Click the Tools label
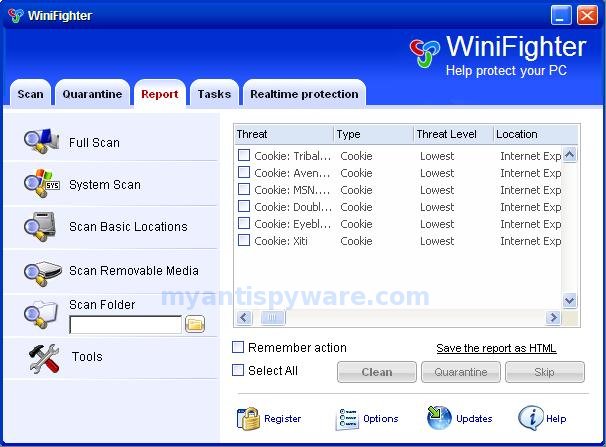 pos(87,356)
